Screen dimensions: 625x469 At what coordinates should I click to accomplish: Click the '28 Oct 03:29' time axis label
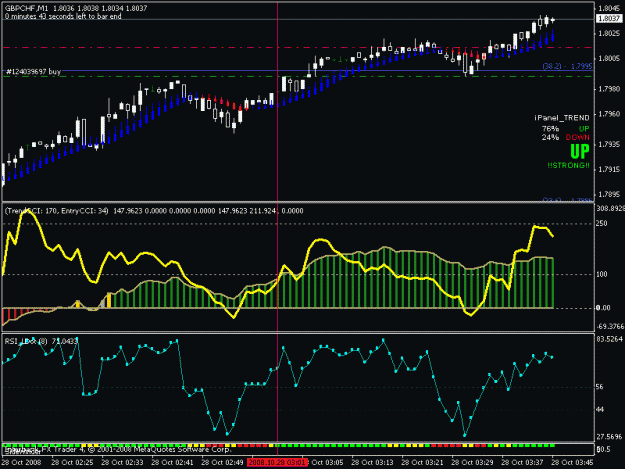(x=472, y=463)
